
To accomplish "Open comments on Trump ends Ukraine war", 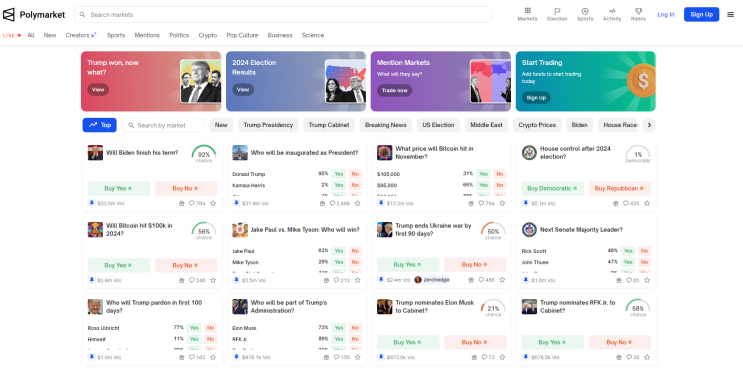I will click(x=486, y=280).
